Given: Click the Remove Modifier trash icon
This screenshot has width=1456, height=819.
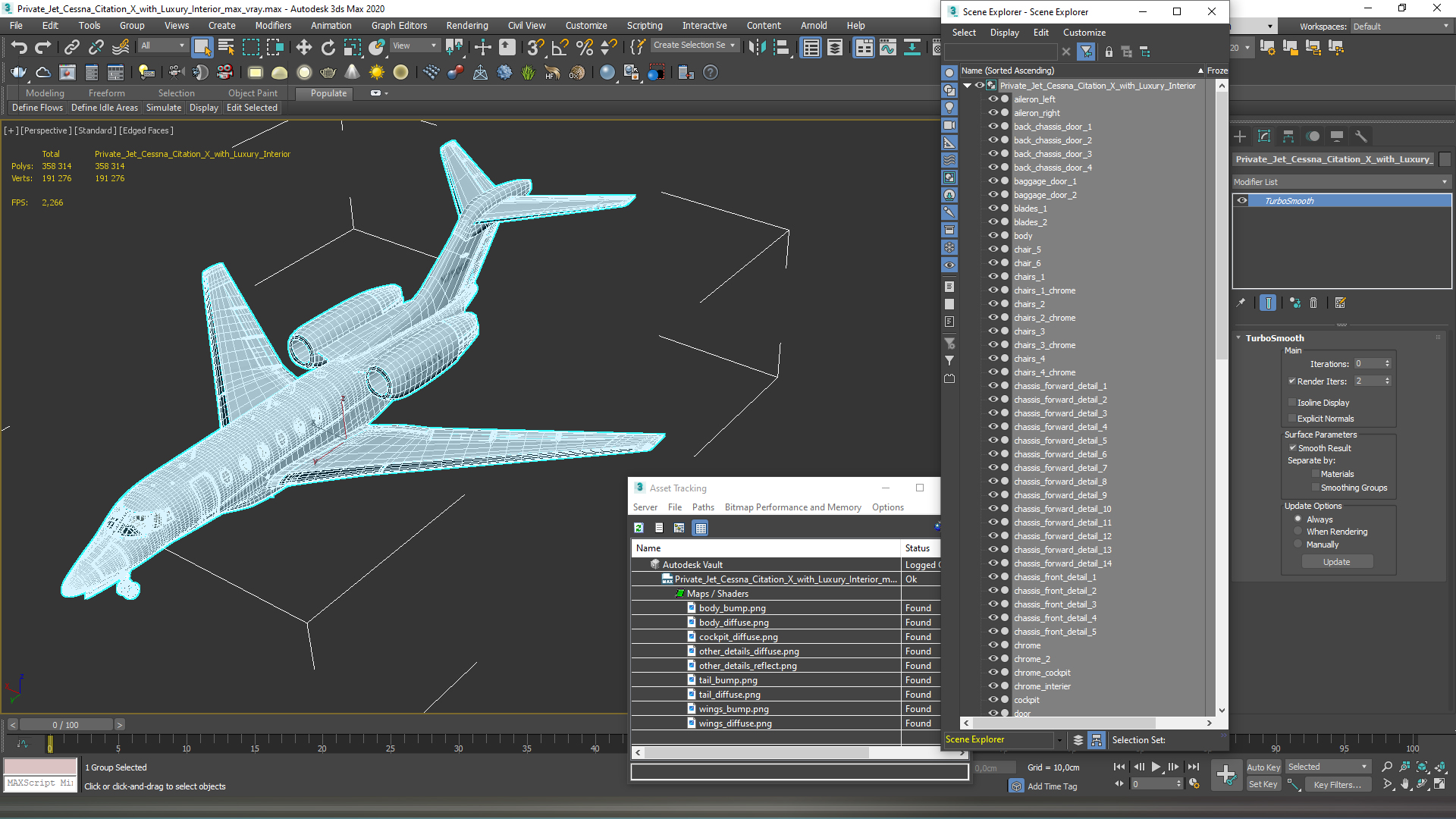Looking at the screenshot, I should (1313, 303).
